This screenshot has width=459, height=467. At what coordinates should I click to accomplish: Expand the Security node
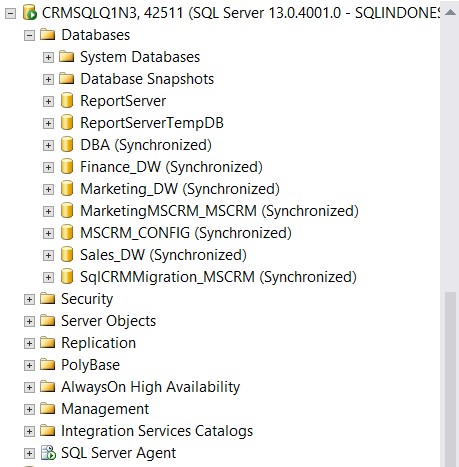point(29,299)
